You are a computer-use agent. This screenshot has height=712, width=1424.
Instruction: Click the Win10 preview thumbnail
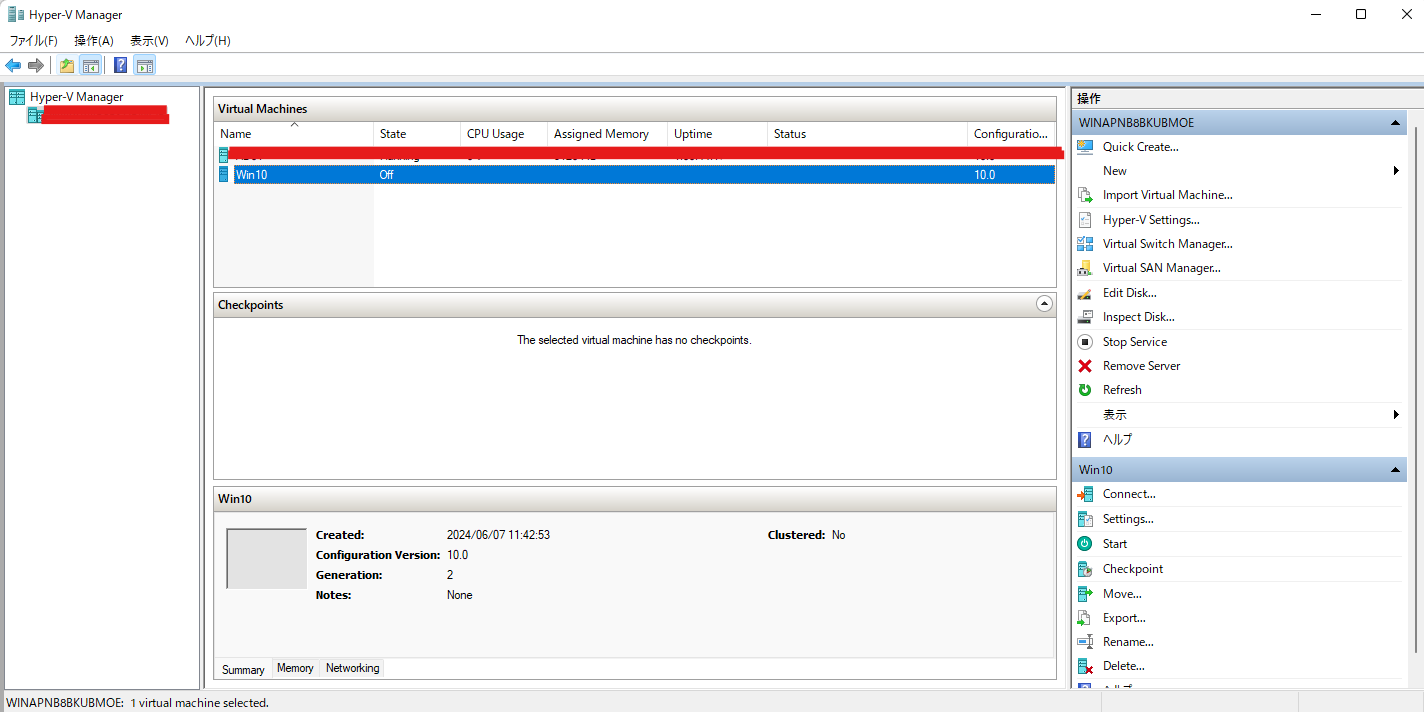[x=266, y=559]
